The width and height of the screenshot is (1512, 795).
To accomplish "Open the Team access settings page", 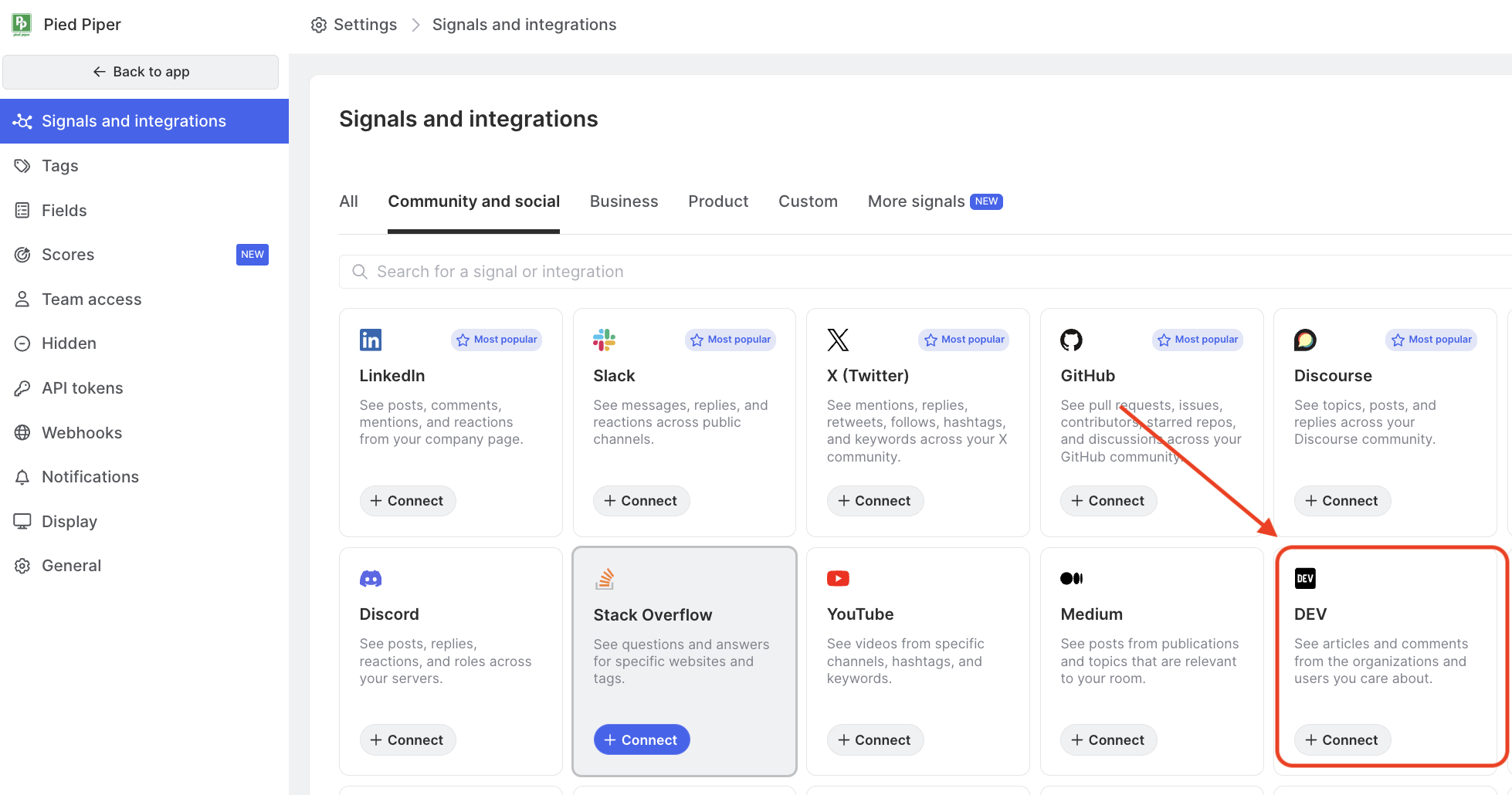I will [144, 299].
